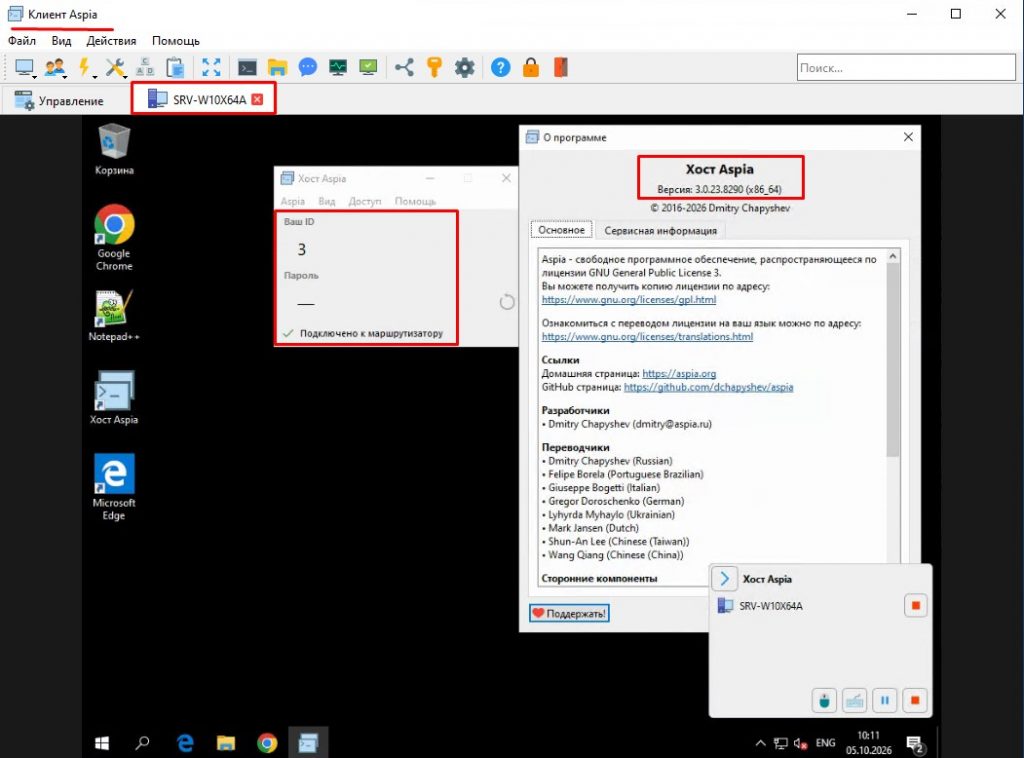Open the Файл menu
The width and height of the screenshot is (1024, 758).
pyautogui.click(x=22, y=40)
